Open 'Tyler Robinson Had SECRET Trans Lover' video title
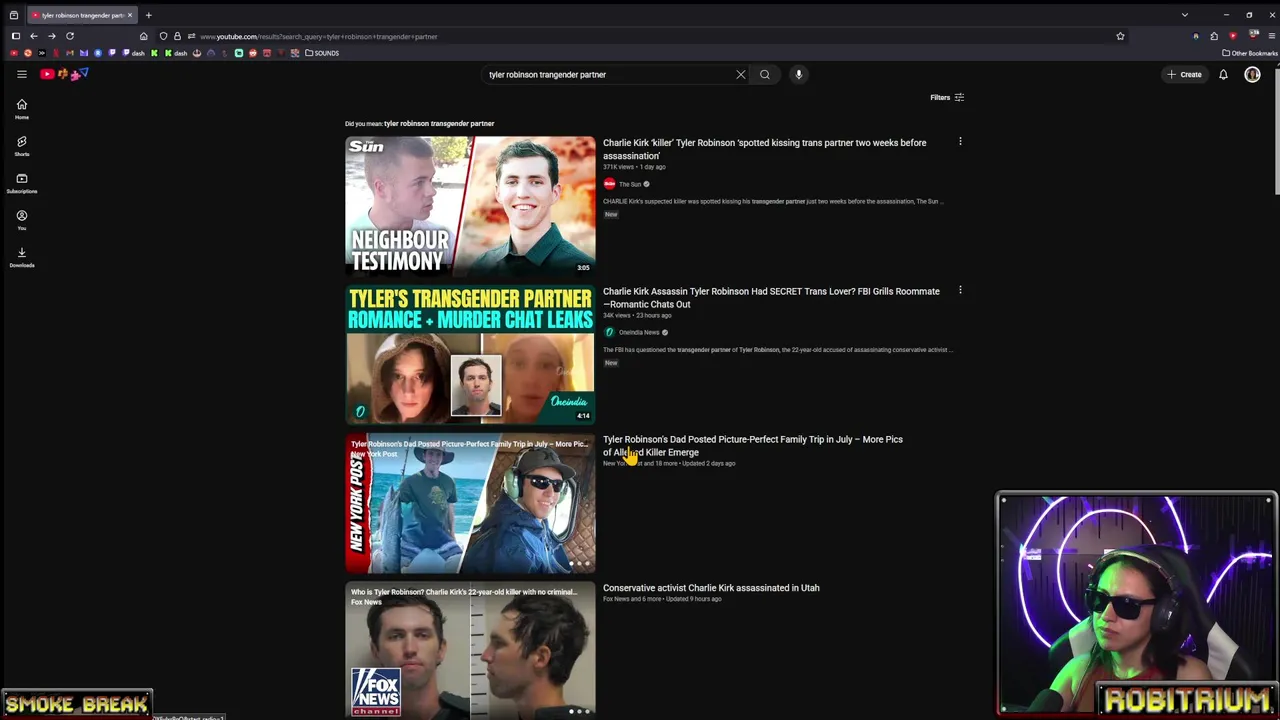The image size is (1280, 720). click(771, 297)
